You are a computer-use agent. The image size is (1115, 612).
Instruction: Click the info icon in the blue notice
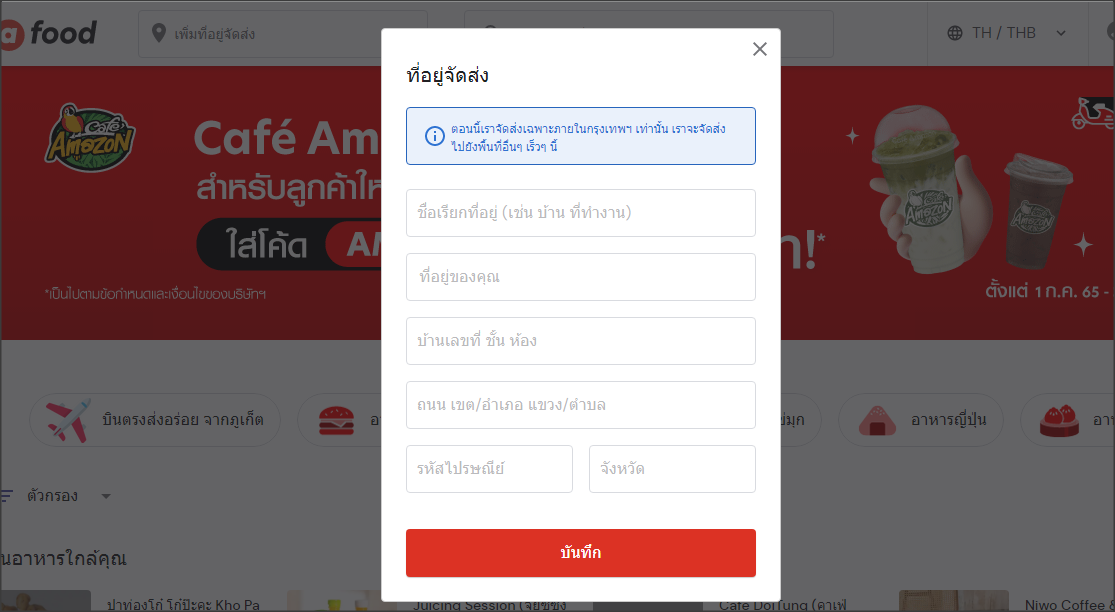coord(434,136)
